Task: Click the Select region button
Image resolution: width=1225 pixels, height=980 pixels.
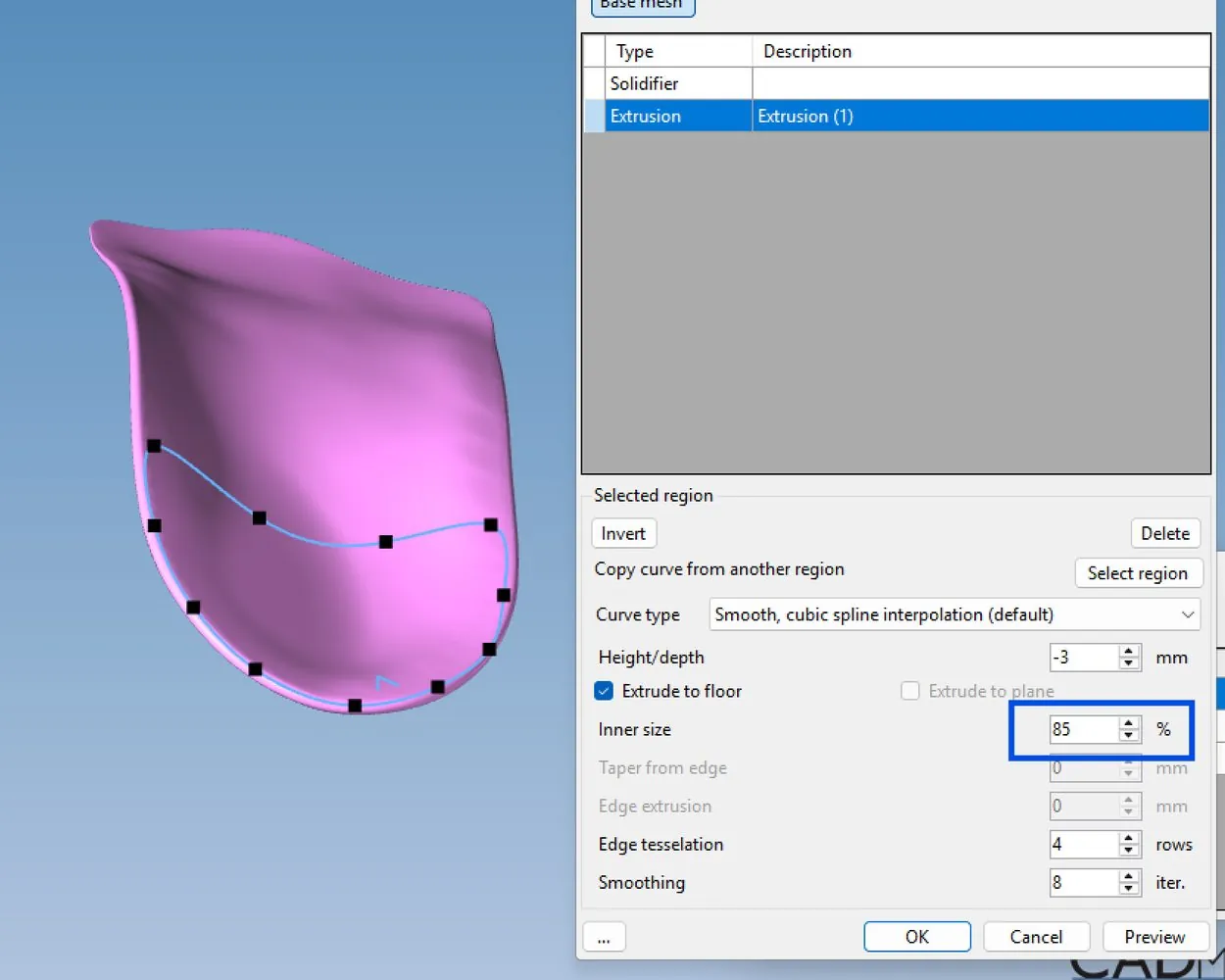Action: pyautogui.click(x=1138, y=573)
